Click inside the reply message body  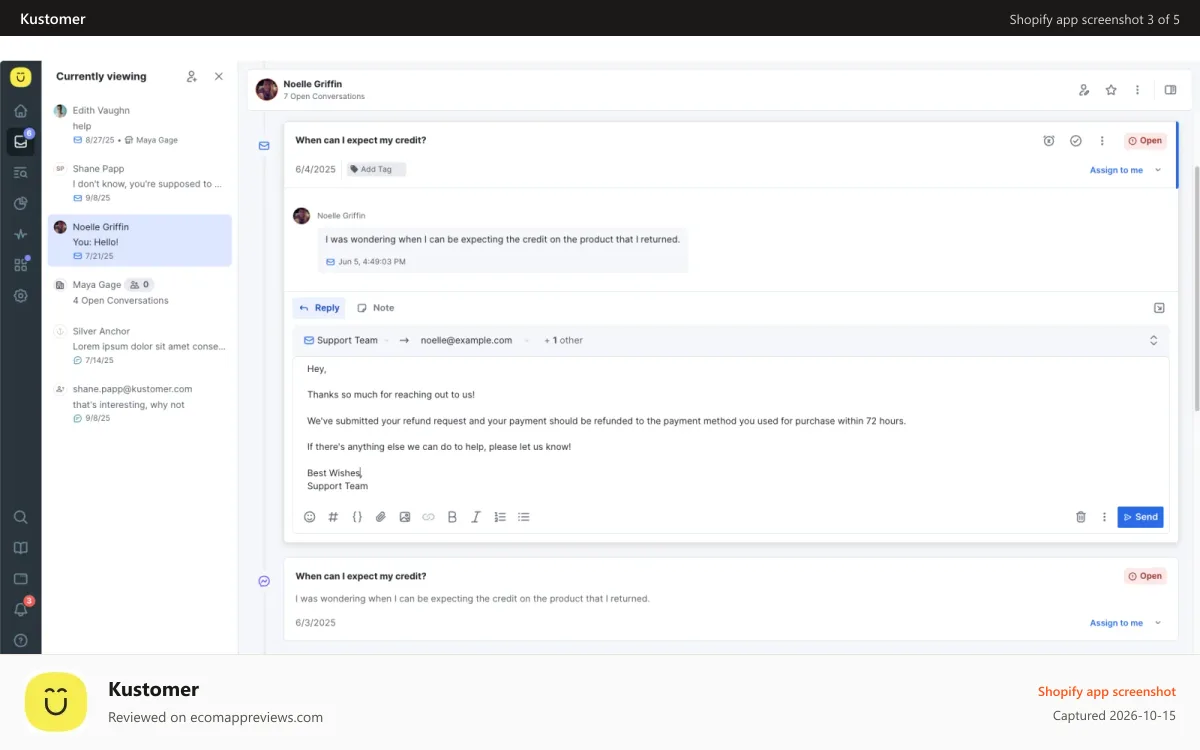pos(731,428)
